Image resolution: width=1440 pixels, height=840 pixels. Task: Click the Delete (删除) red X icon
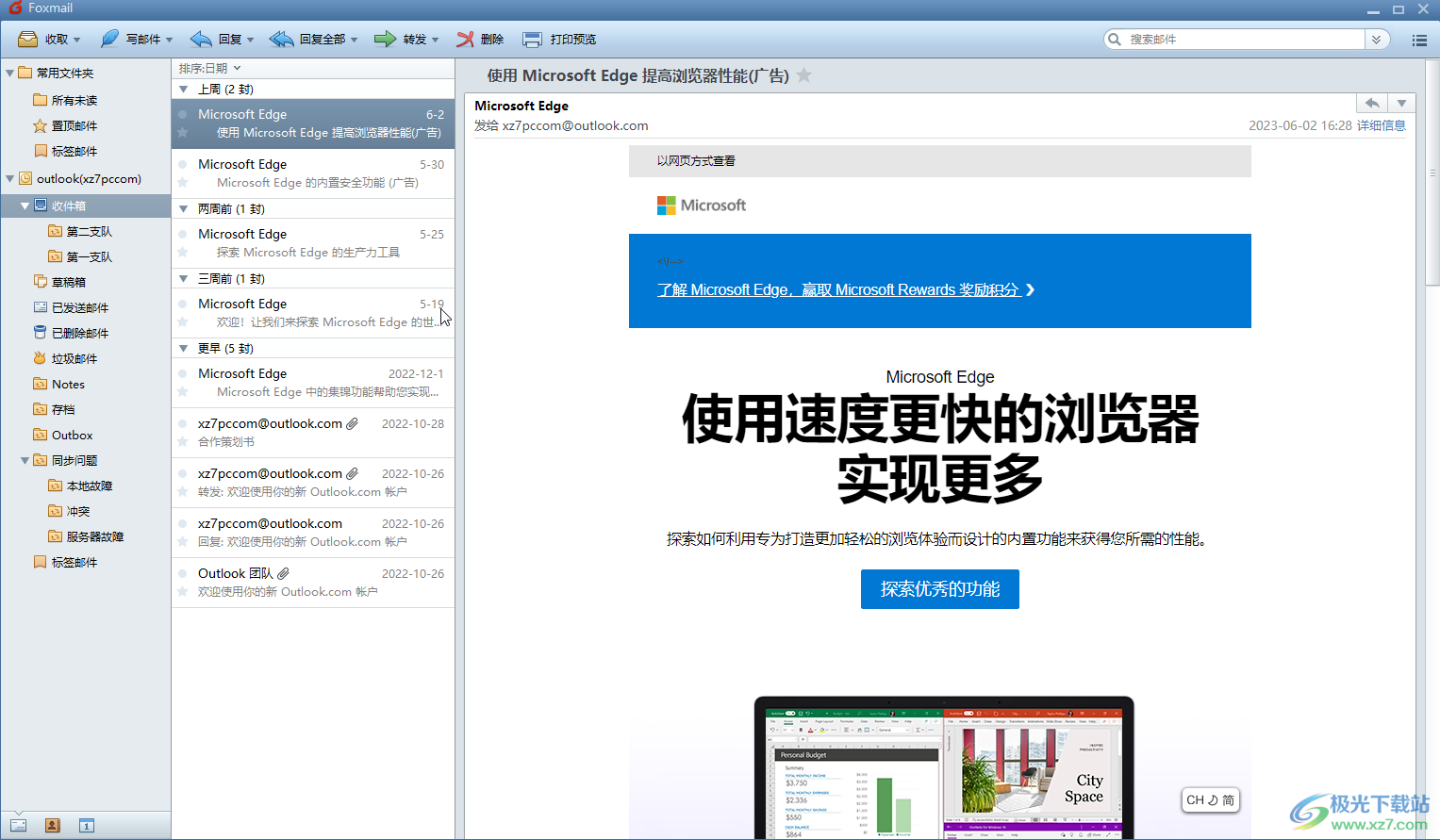click(465, 40)
